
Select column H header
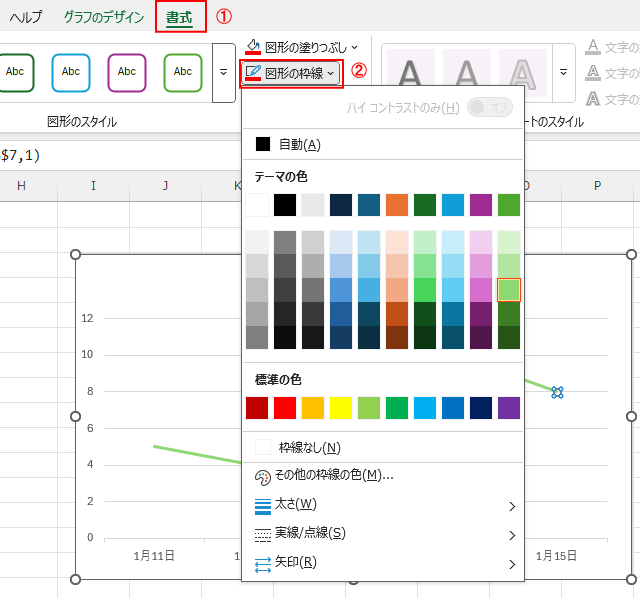pyautogui.click(x=21, y=186)
